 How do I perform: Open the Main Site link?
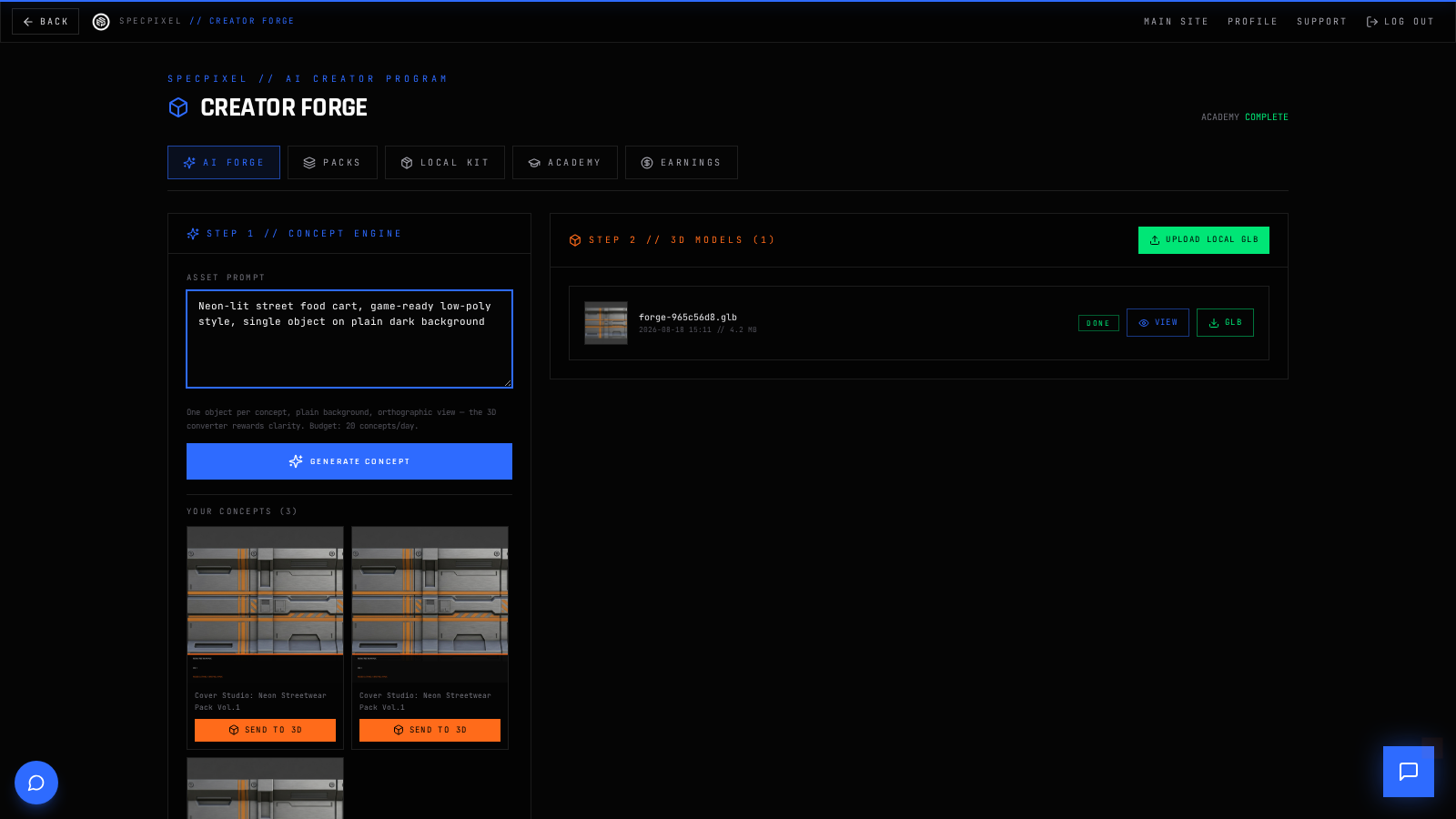pyautogui.click(x=1176, y=21)
